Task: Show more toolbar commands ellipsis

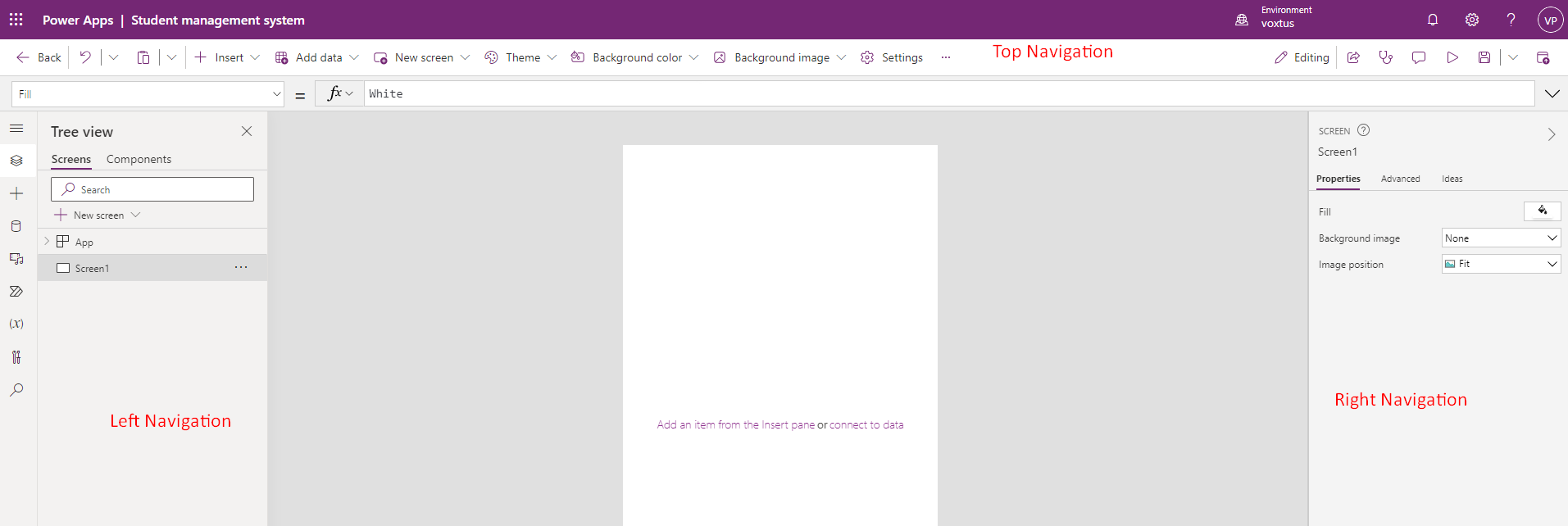Action: tap(946, 57)
